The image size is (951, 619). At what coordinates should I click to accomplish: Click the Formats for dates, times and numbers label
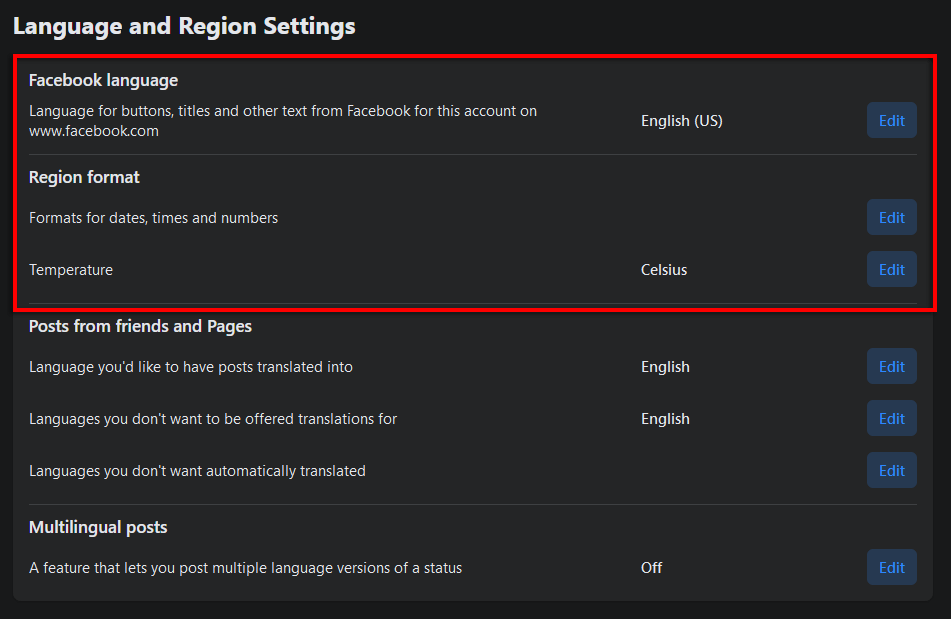tap(153, 218)
